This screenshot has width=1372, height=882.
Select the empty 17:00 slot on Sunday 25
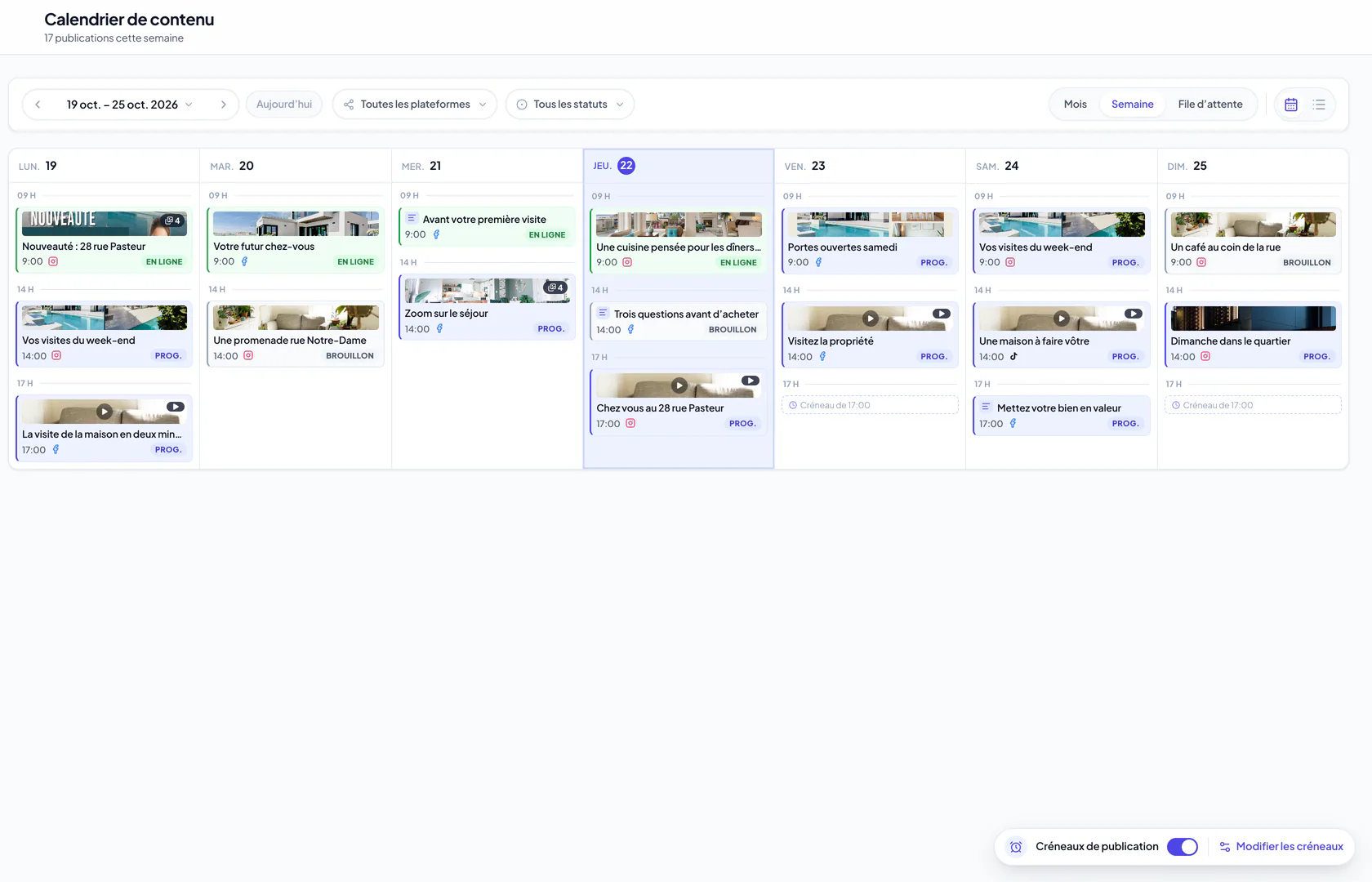tap(1253, 405)
